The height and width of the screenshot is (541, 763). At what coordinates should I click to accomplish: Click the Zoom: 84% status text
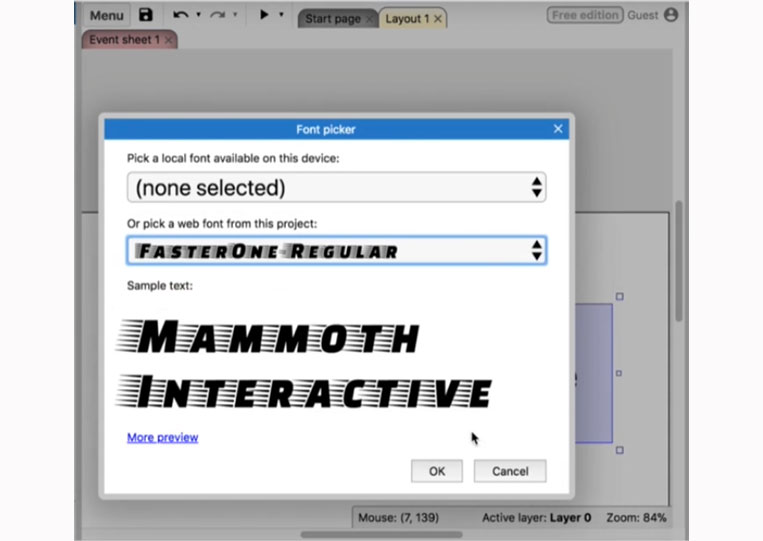[636, 518]
